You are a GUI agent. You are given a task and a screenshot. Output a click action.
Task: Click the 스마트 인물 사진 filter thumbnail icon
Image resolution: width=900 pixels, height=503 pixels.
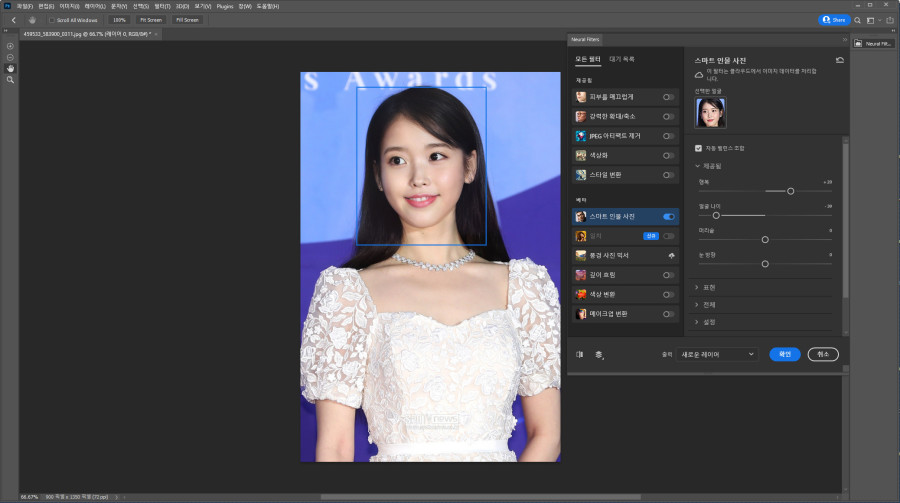581,216
